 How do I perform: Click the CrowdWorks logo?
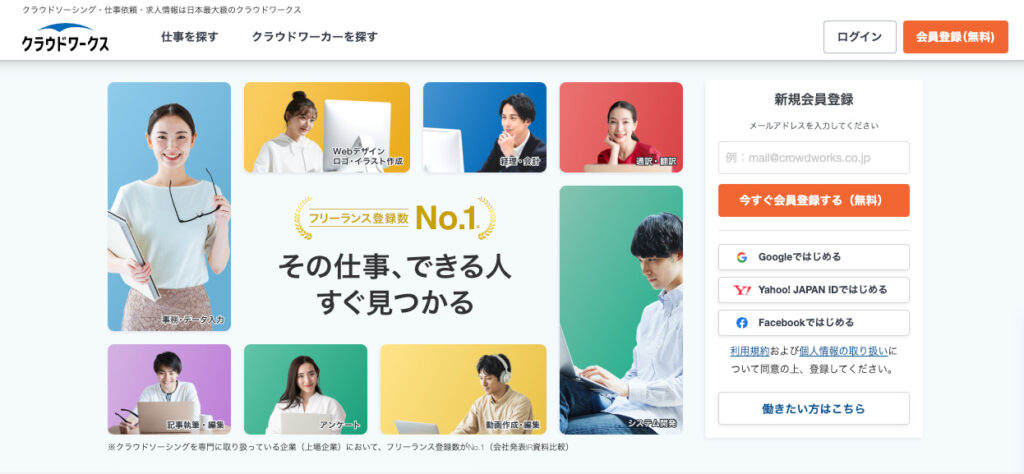65,37
